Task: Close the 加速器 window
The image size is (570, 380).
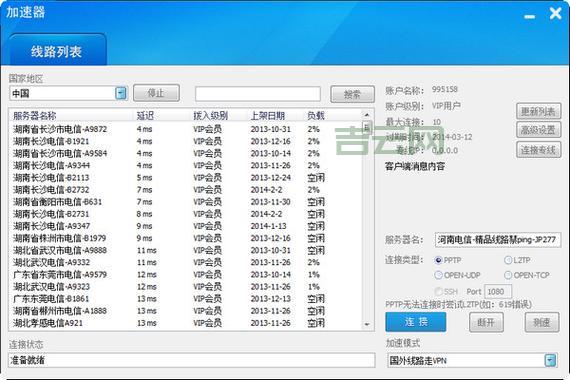Action: [x=555, y=13]
